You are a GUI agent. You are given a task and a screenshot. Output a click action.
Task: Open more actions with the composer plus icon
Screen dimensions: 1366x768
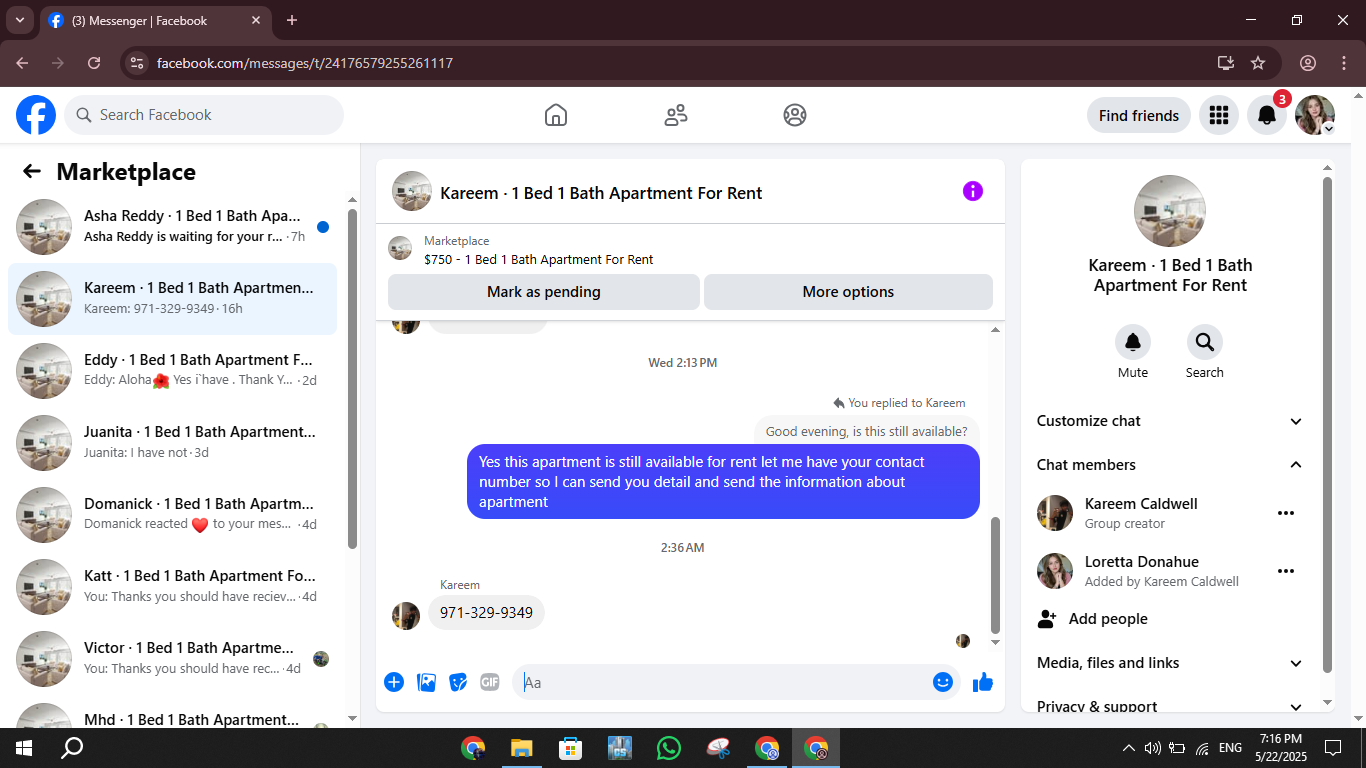pos(394,682)
